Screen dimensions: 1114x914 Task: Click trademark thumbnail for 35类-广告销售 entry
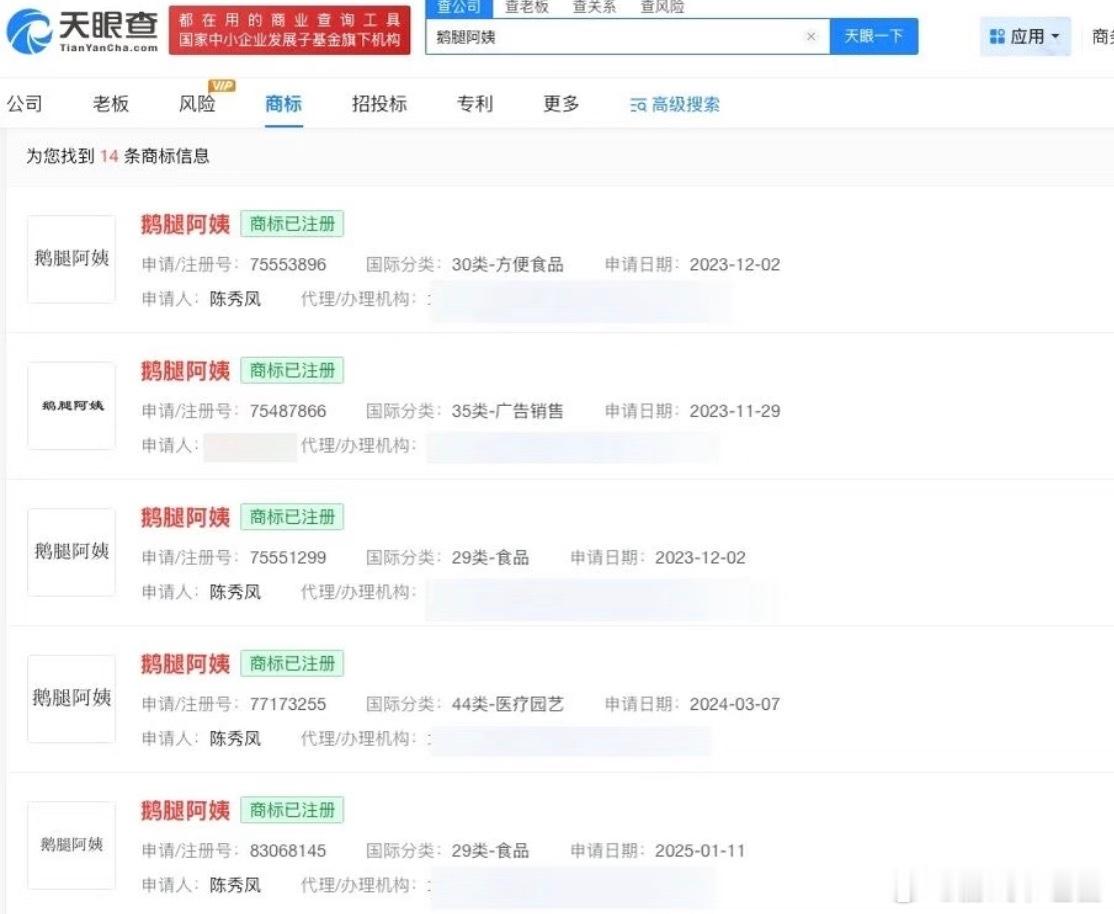[71, 405]
